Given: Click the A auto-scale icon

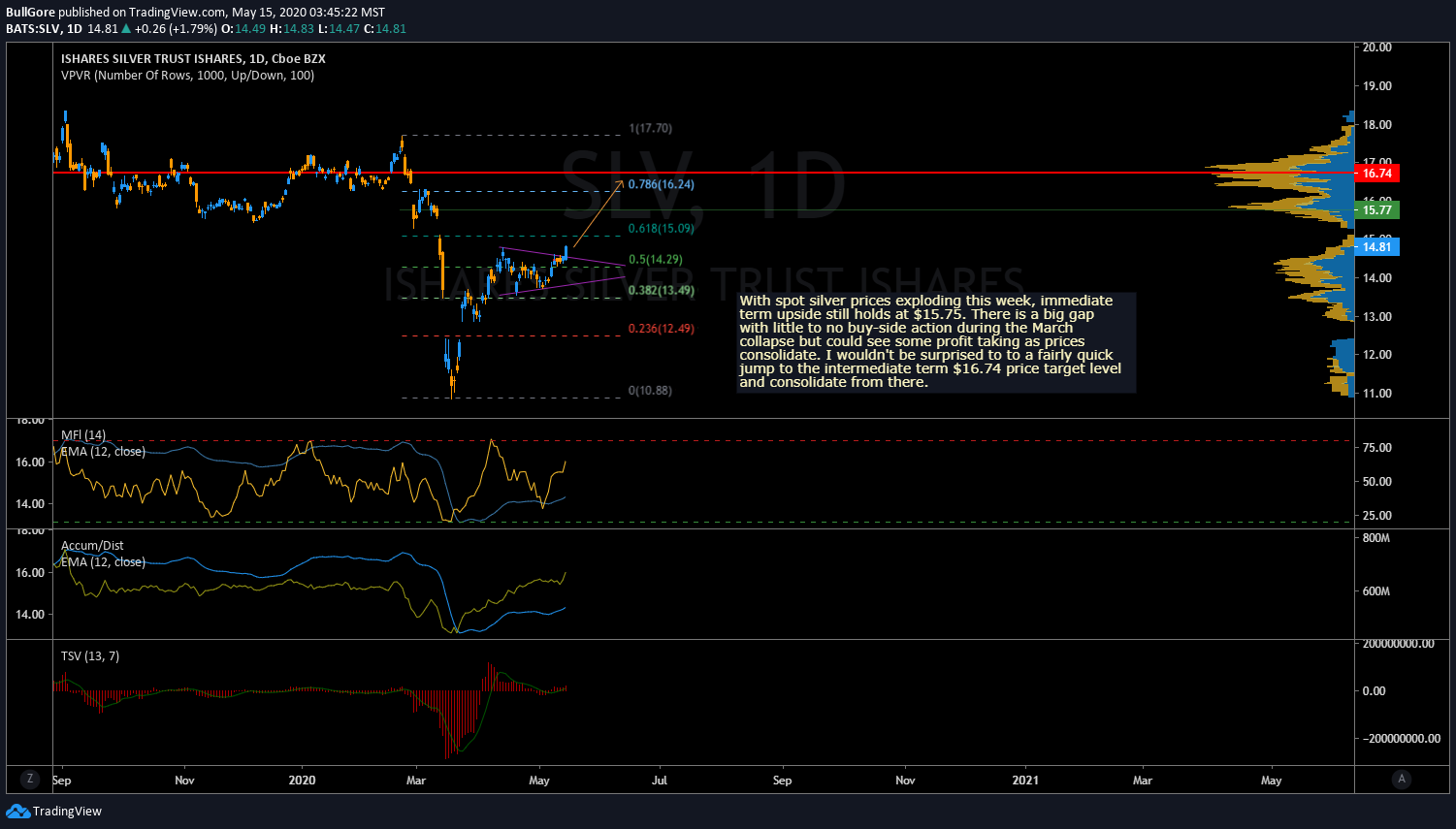Looking at the screenshot, I should [1400, 779].
